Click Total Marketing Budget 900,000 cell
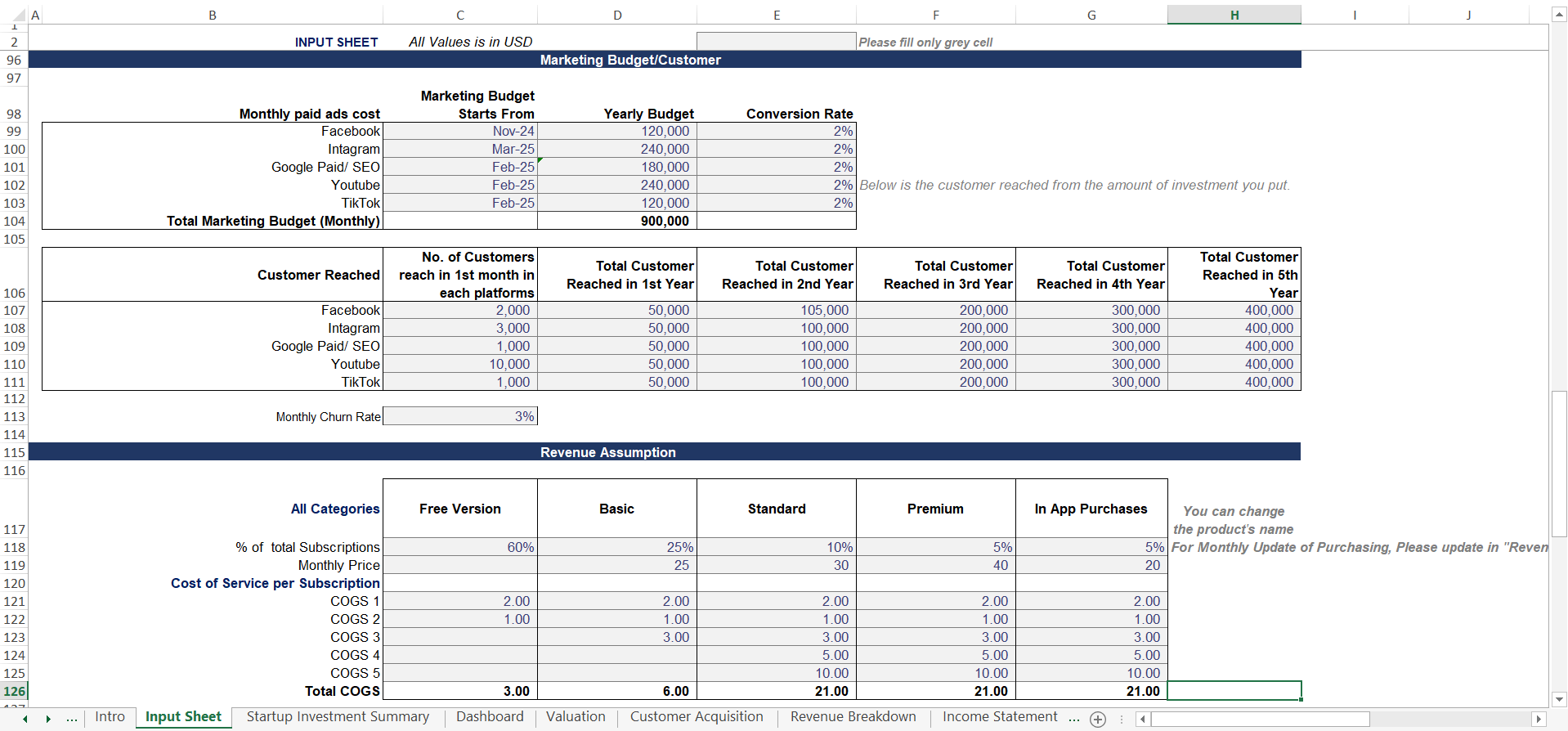Screen dimensions: 1568x731 coord(617,221)
